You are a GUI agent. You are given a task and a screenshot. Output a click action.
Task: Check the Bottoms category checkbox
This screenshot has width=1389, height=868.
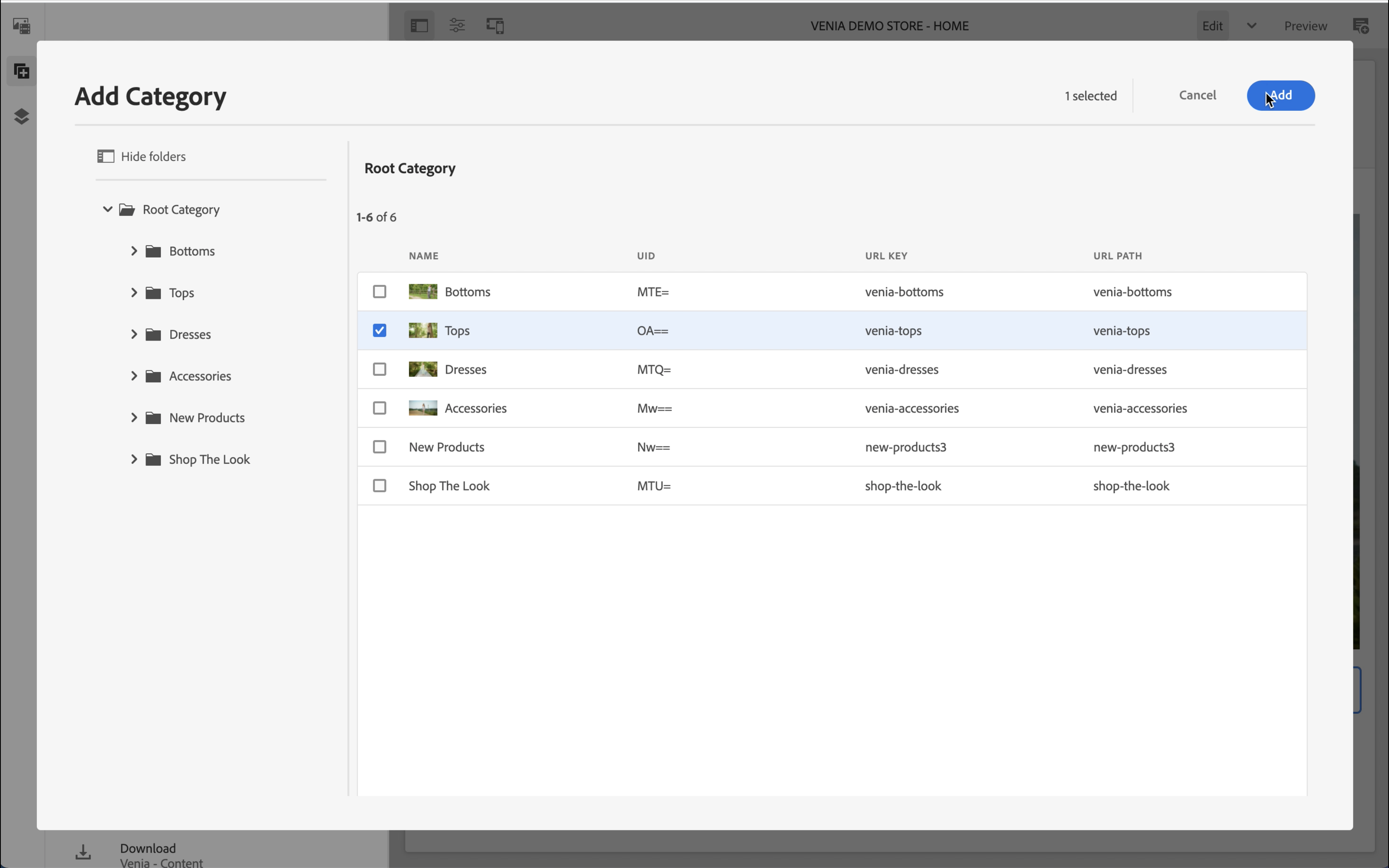379,292
